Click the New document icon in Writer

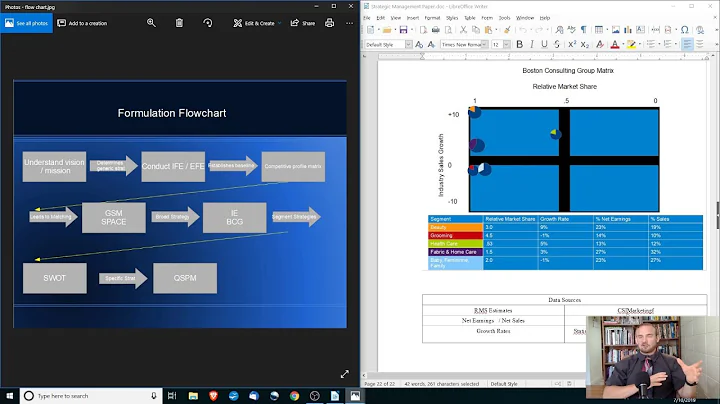point(371,30)
